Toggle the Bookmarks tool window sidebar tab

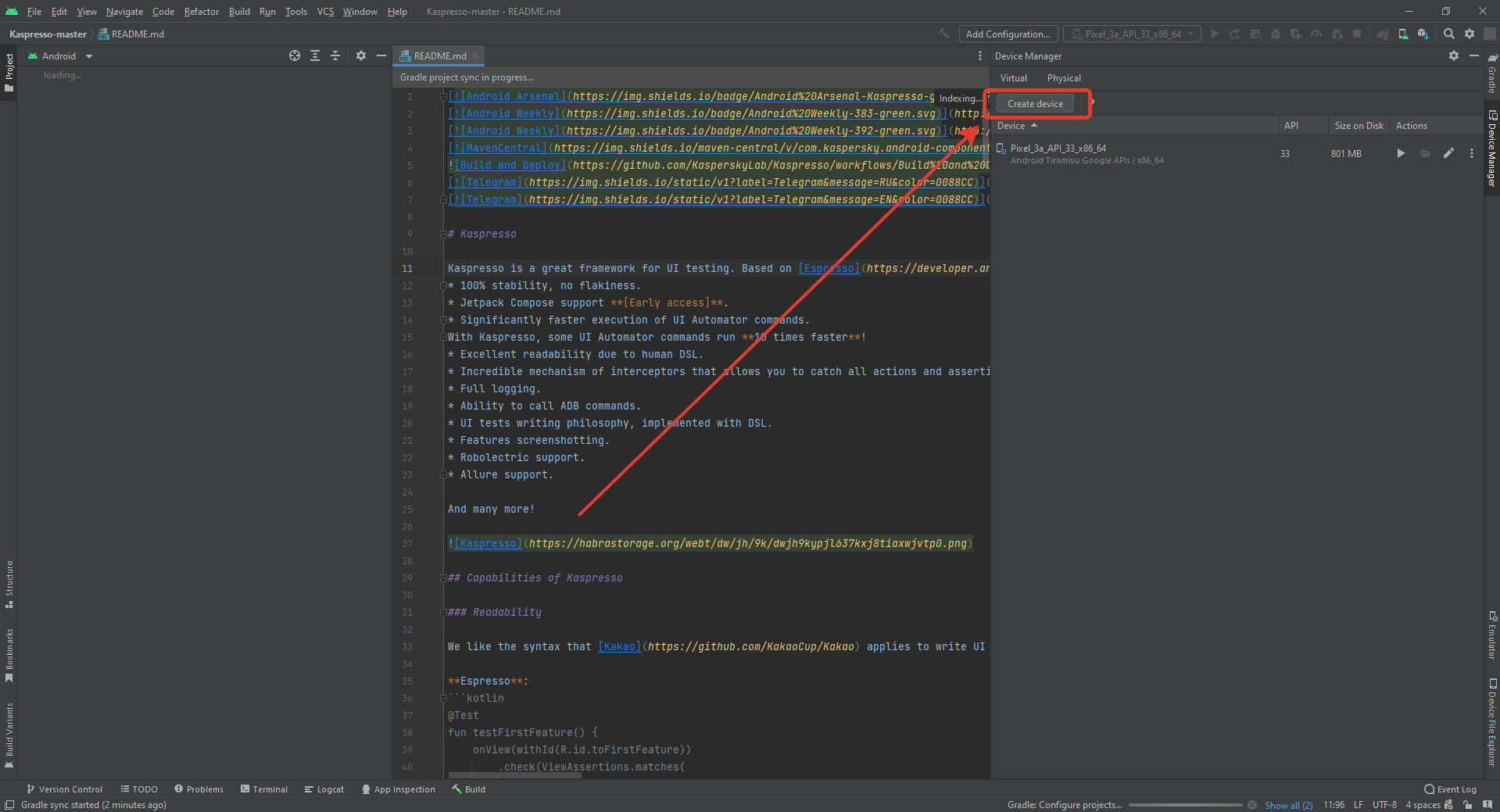tap(9, 655)
